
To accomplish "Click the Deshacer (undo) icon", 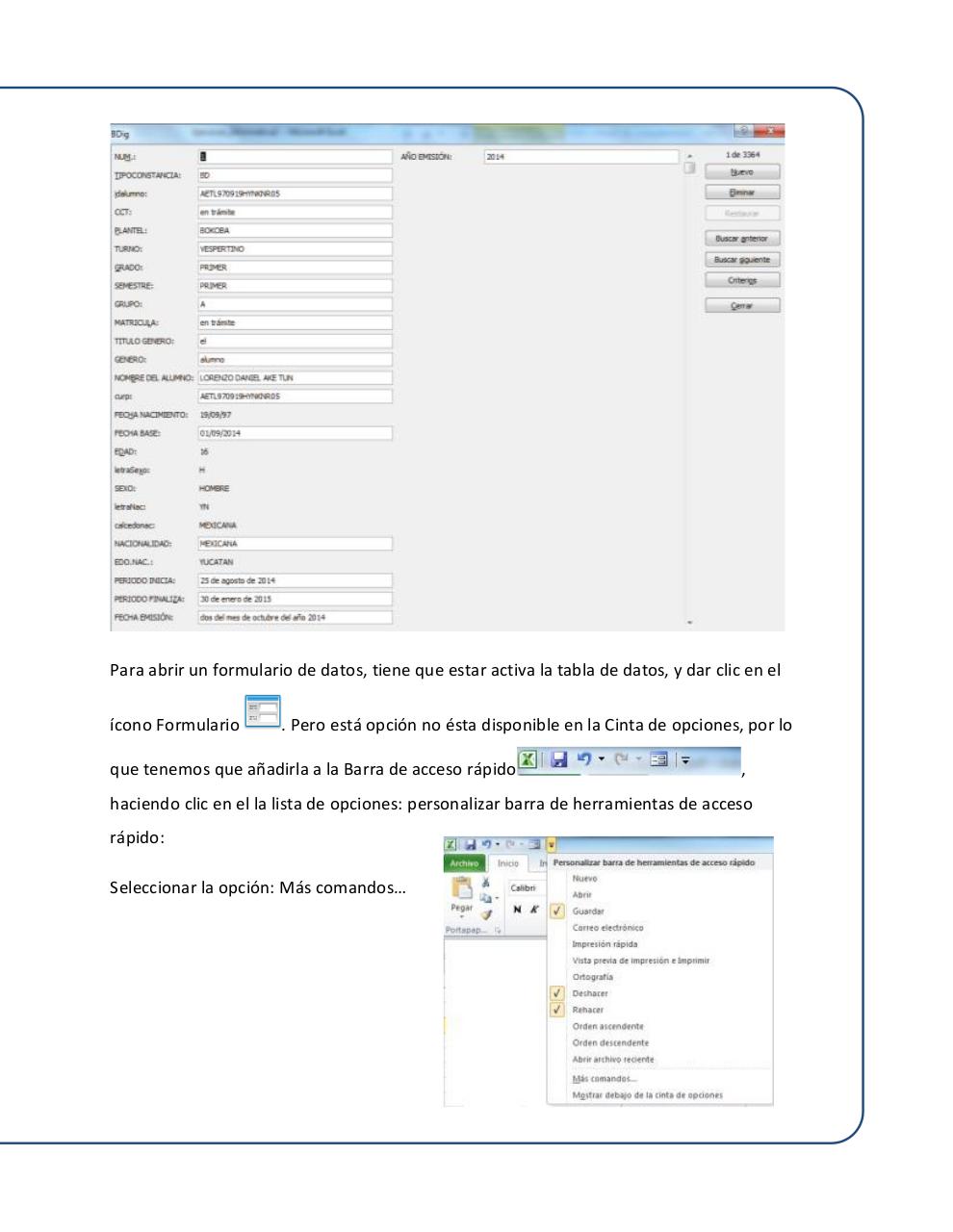I will point(585,760).
